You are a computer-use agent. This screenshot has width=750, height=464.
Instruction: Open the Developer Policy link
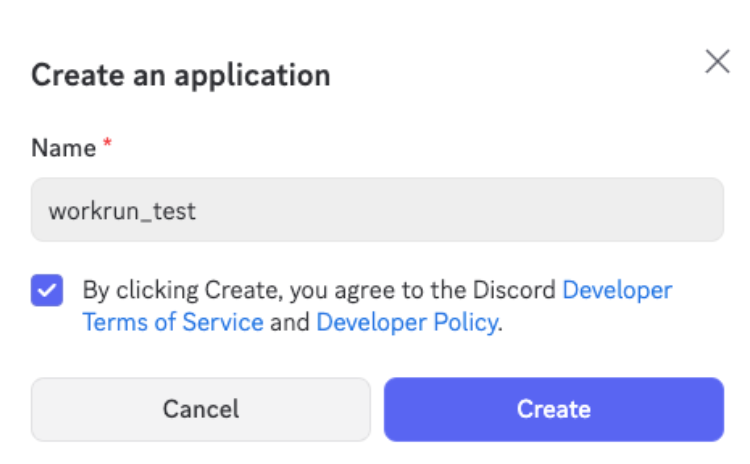406,322
